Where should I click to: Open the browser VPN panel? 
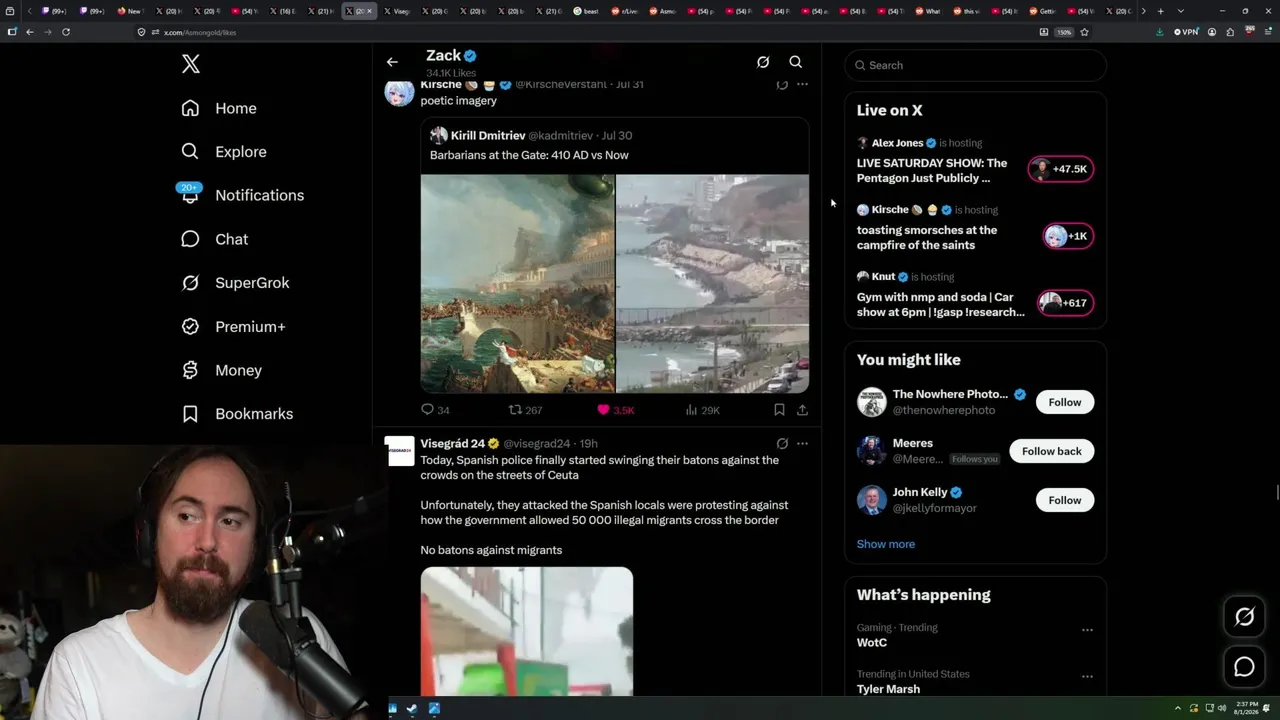1186,32
